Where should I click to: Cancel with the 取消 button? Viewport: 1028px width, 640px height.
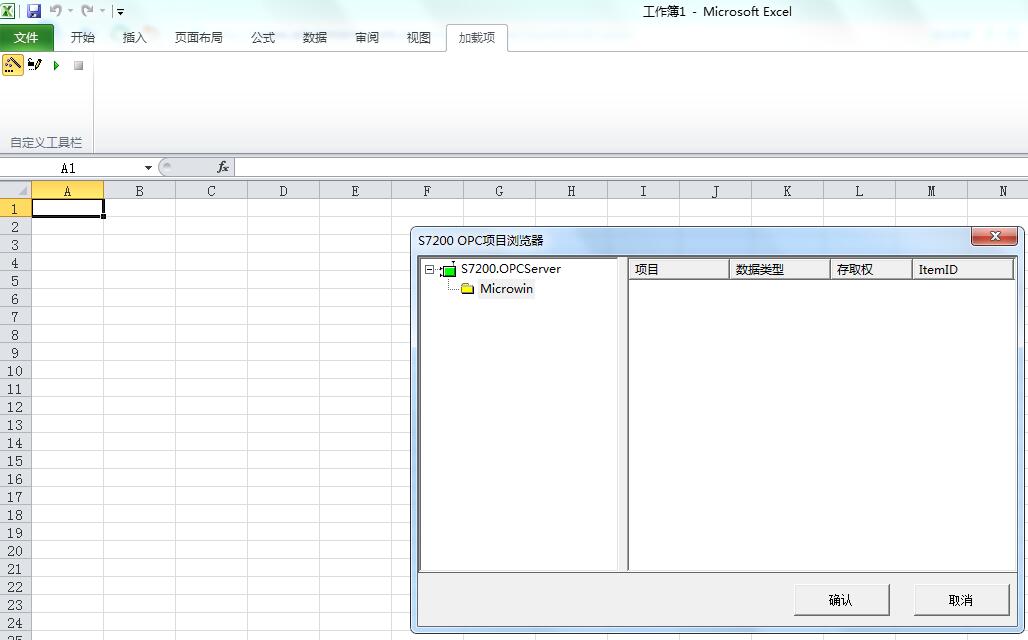(961, 600)
